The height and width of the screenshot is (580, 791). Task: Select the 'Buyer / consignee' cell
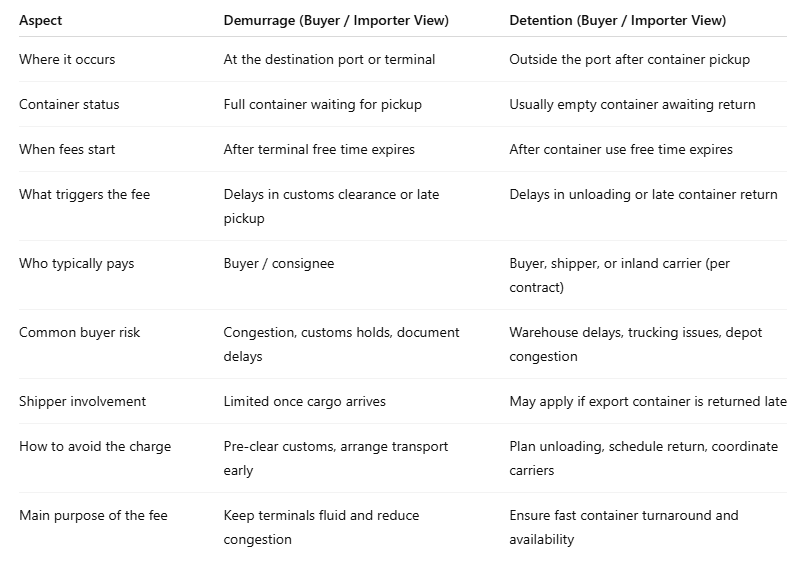[279, 264]
